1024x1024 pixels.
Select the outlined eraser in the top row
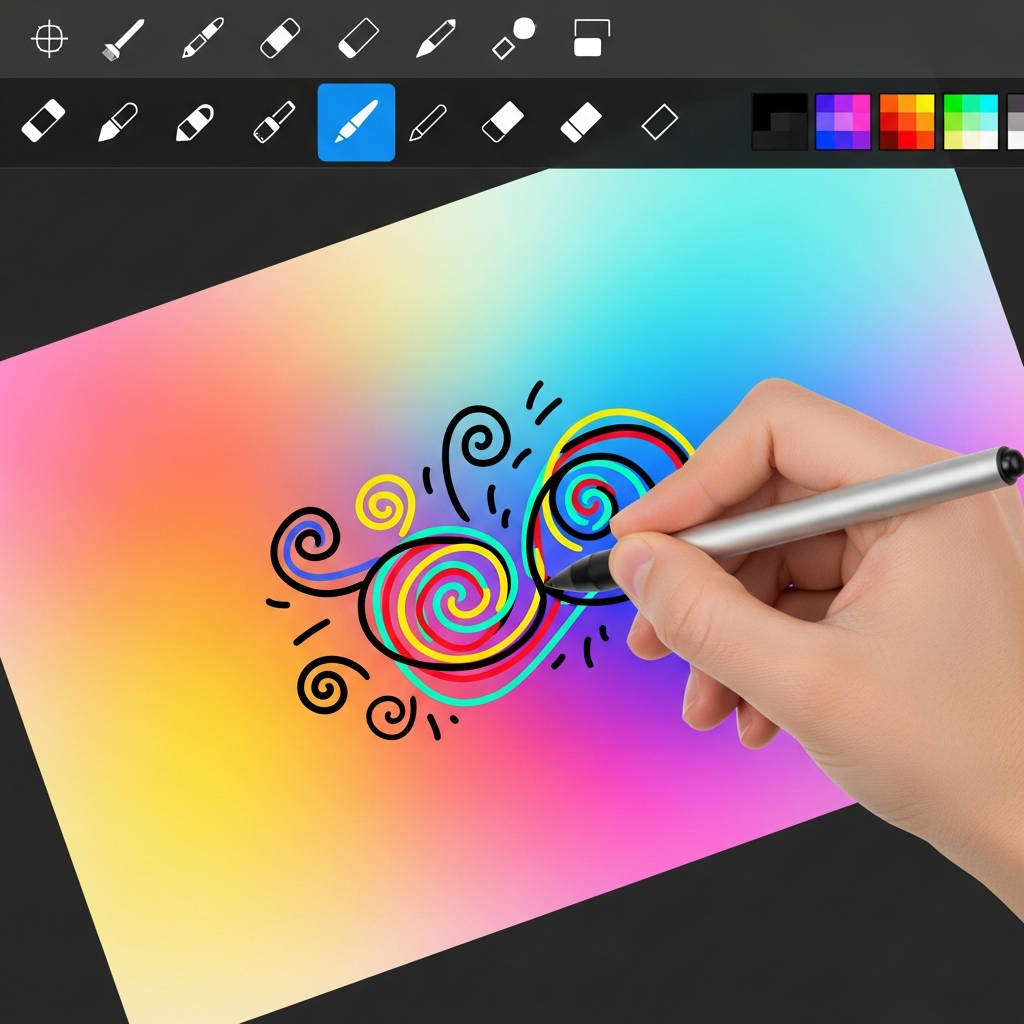pos(358,40)
